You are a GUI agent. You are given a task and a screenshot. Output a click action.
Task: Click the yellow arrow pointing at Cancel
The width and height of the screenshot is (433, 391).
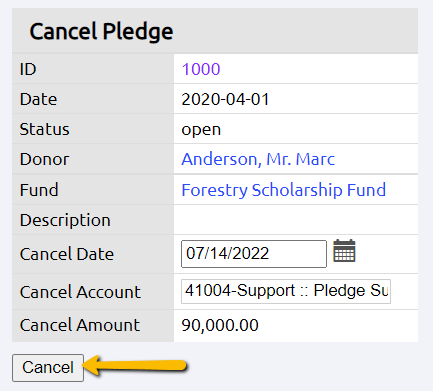tap(135, 366)
